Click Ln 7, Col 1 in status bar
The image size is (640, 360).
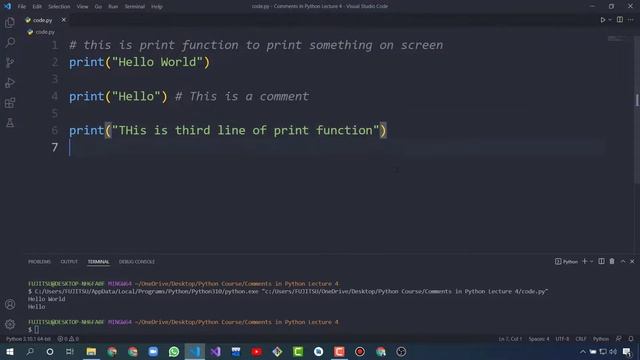coord(510,339)
